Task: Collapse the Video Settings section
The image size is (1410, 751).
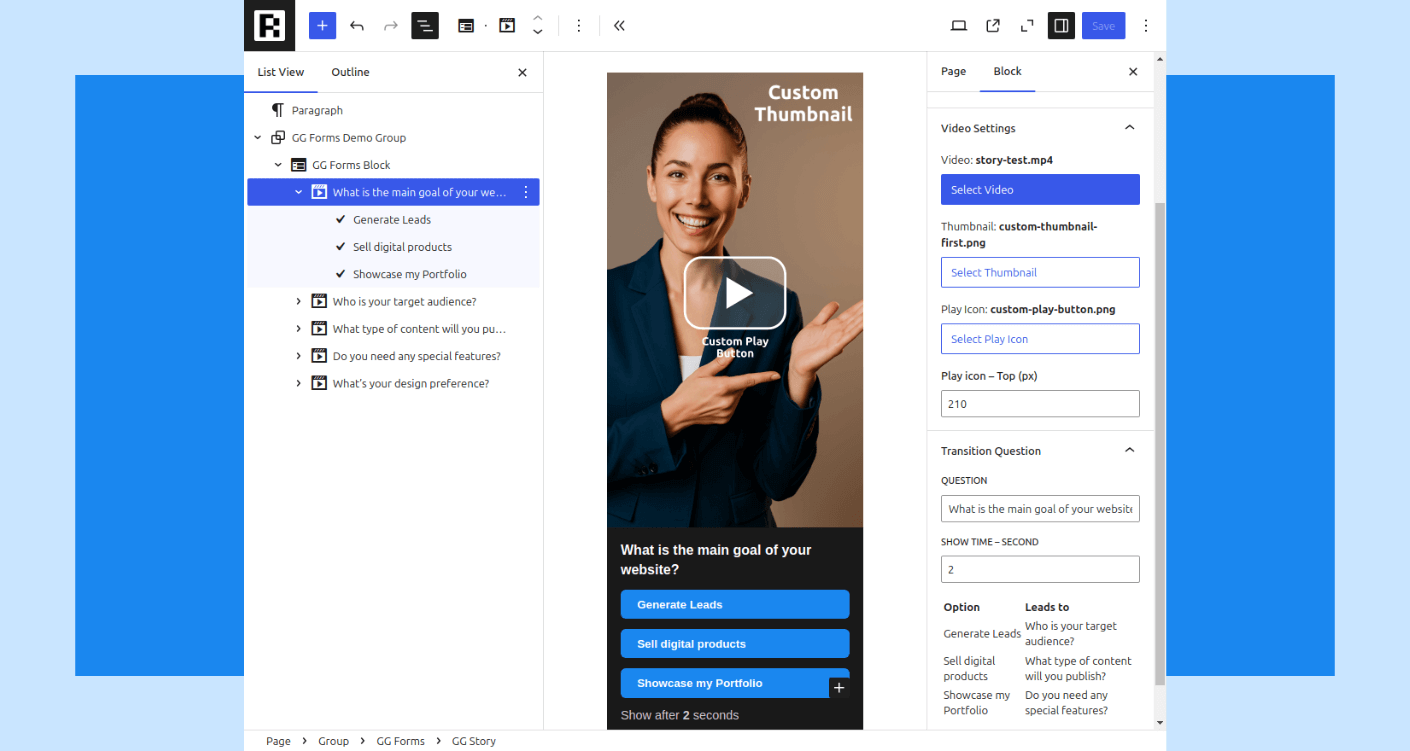Action: click(x=1129, y=128)
